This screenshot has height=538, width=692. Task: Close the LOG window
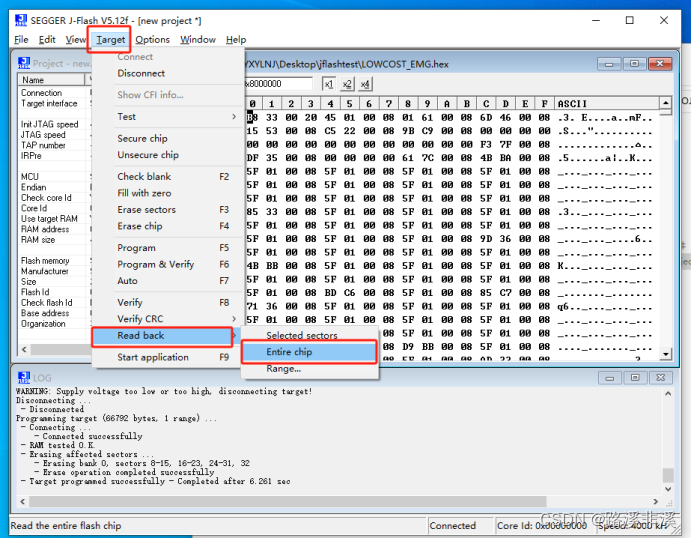661,378
